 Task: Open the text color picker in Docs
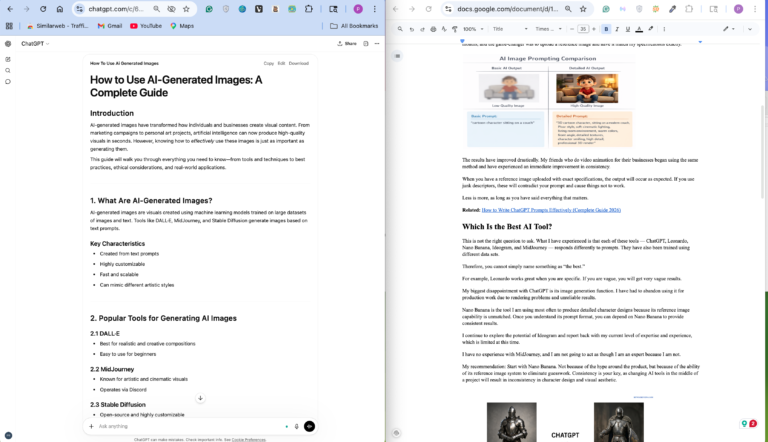[x=639, y=29]
